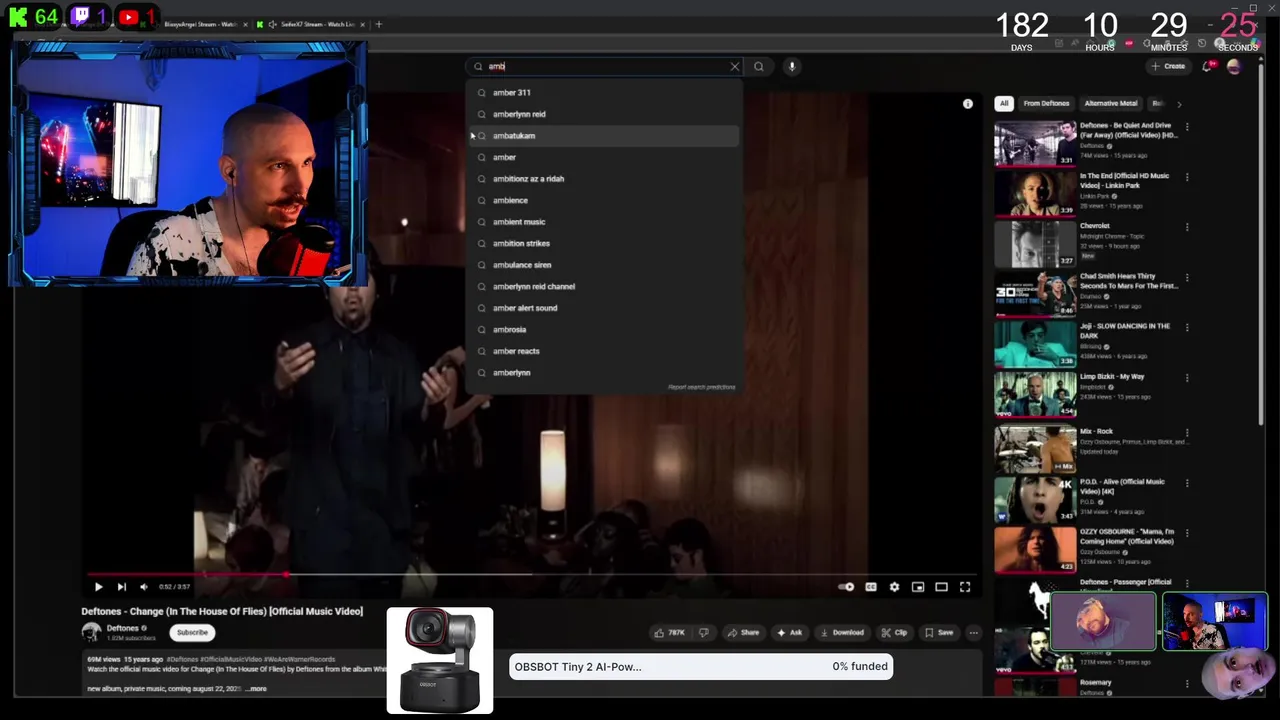This screenshot has height=720, width=1280.
Task: Open options for Be Quiet And Drive video
Action: [x=1187, y=127]
